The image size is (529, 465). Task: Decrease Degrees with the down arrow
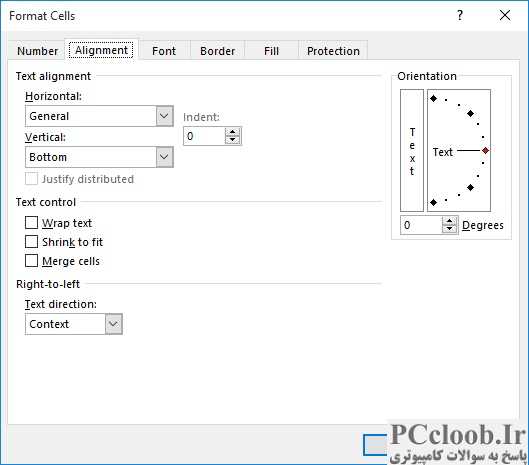(x=449, y=229)
